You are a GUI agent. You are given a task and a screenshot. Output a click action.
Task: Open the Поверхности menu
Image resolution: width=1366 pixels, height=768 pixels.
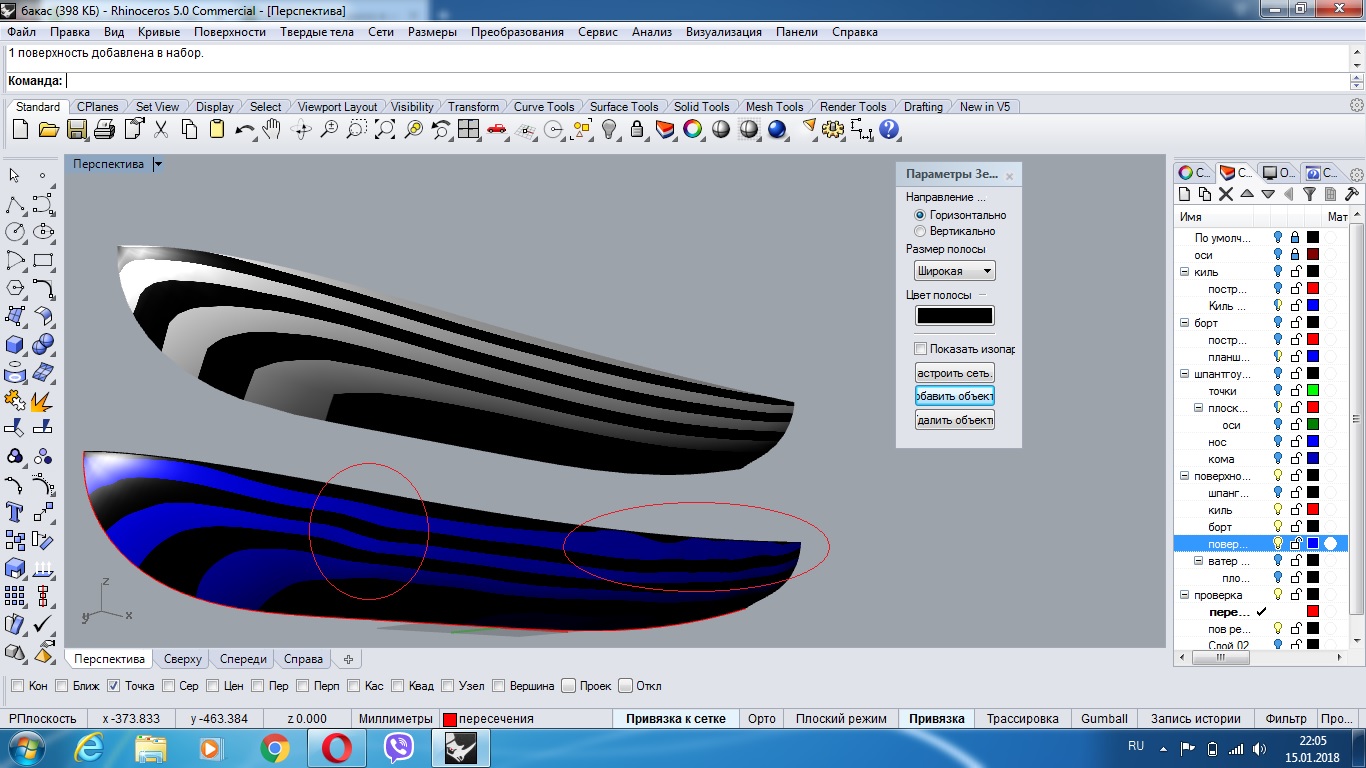click(230, 32)
